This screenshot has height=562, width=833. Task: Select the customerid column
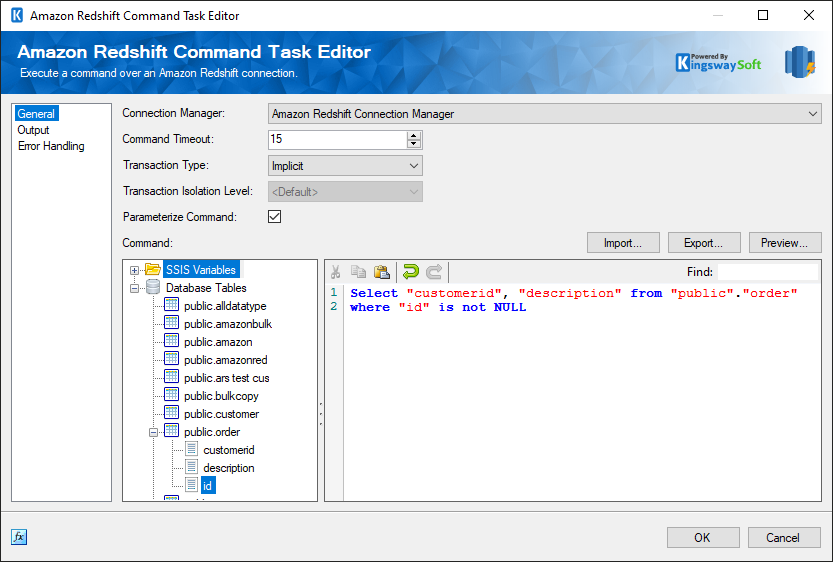coord(229,450)
